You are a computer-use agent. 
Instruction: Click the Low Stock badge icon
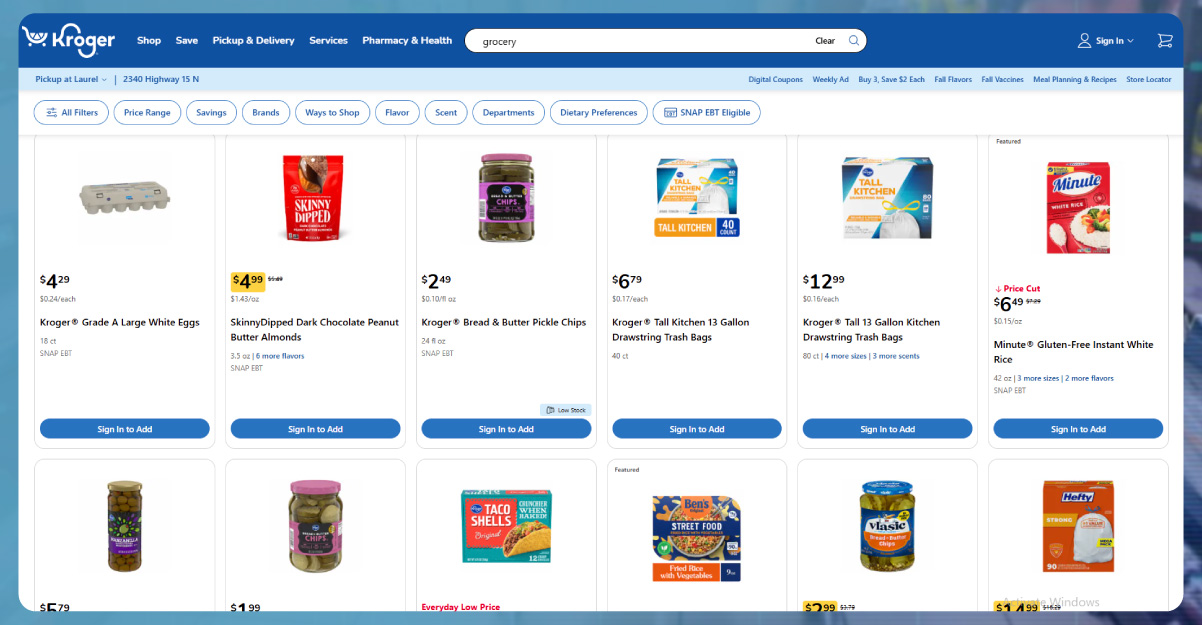click(x=550, y=410)
